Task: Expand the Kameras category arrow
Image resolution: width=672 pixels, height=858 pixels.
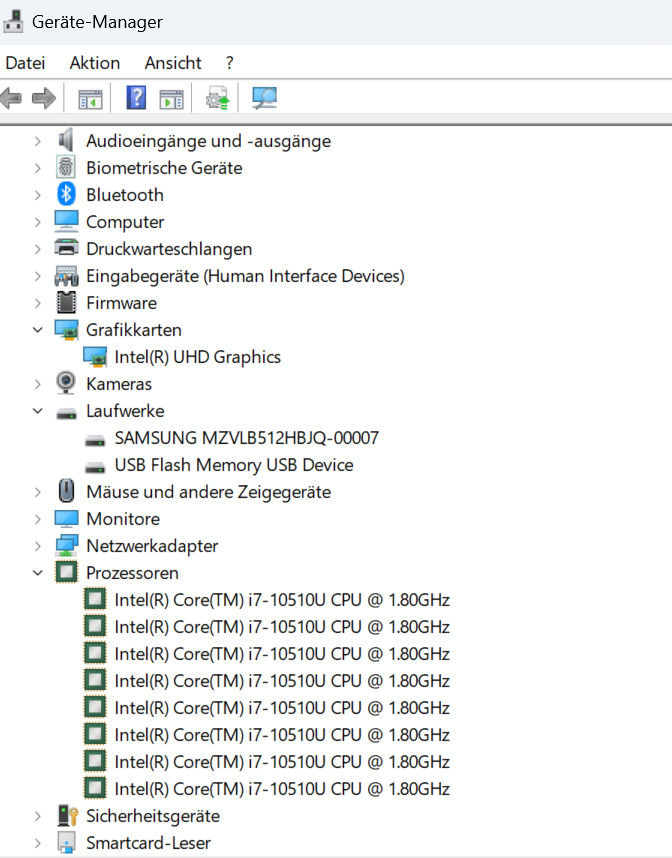Action: (37, 384)
